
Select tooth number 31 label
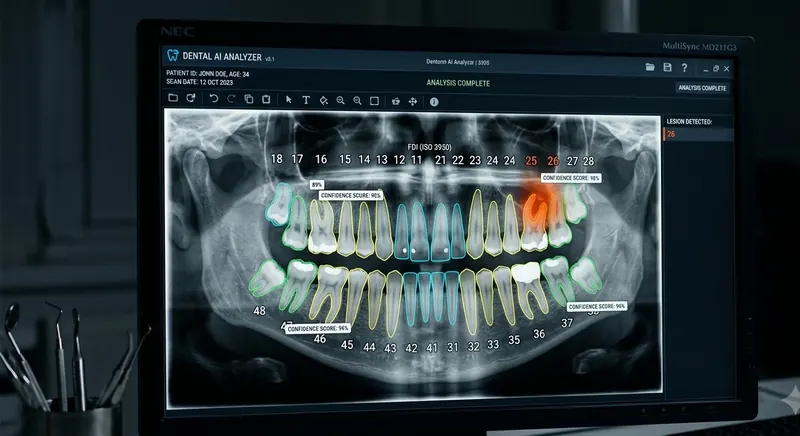tap(453, 347)
